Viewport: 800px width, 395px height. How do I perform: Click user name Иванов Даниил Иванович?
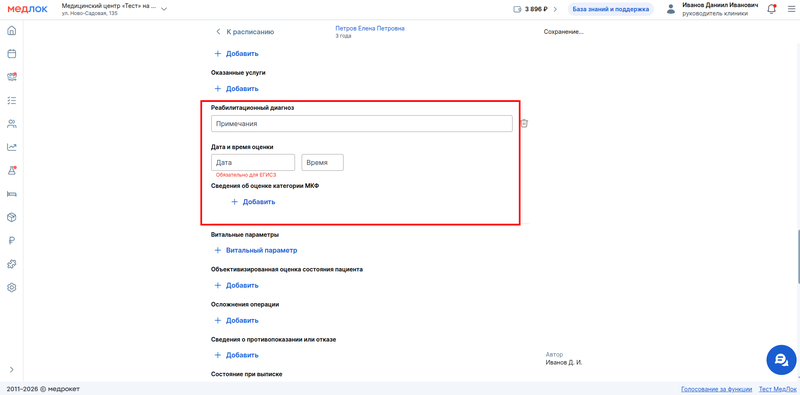coord(720,5)
